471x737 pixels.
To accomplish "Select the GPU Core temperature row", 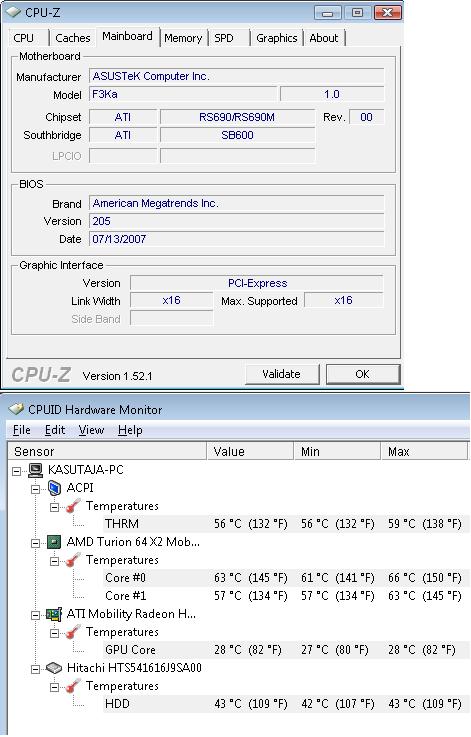I will click(286, 650).
